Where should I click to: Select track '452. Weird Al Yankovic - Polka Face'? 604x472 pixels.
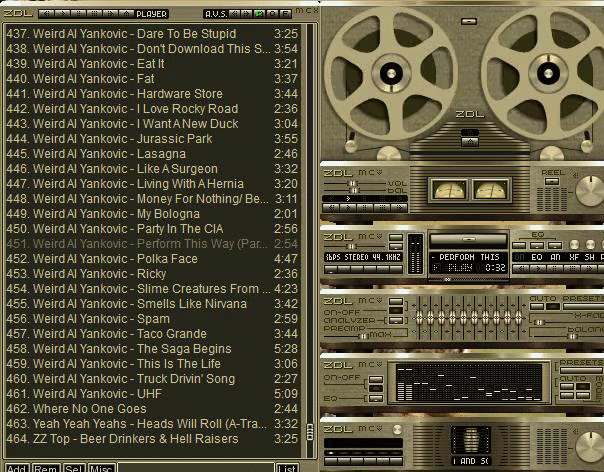153,259
